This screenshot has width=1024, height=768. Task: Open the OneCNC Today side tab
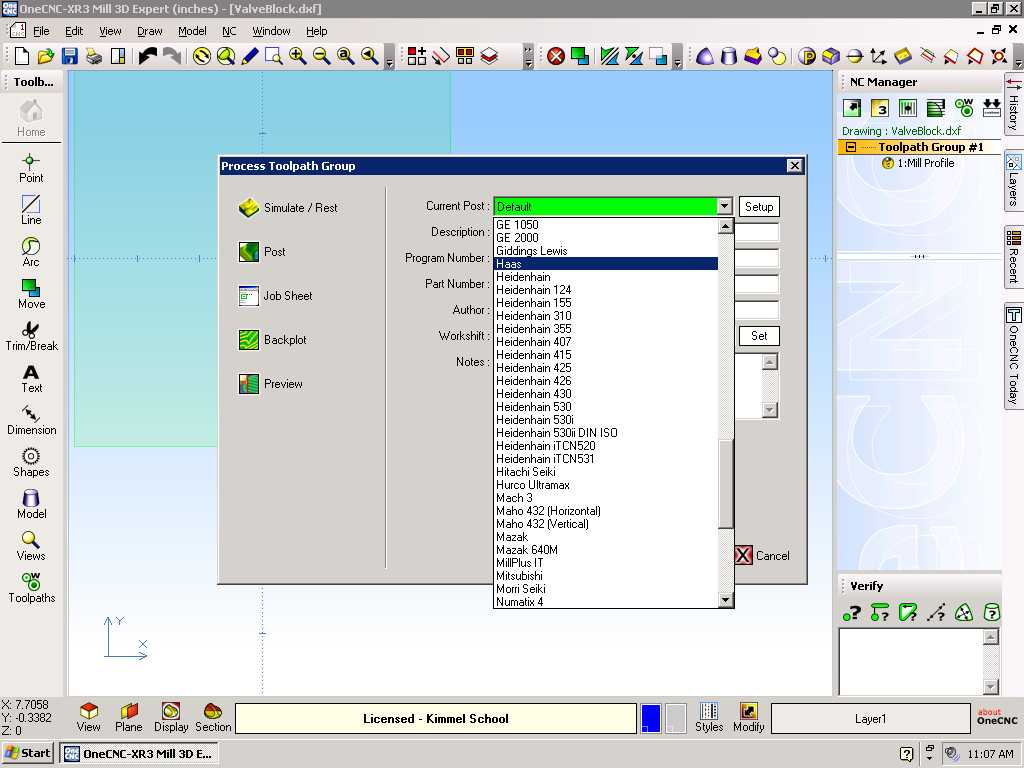(1013, 357)
